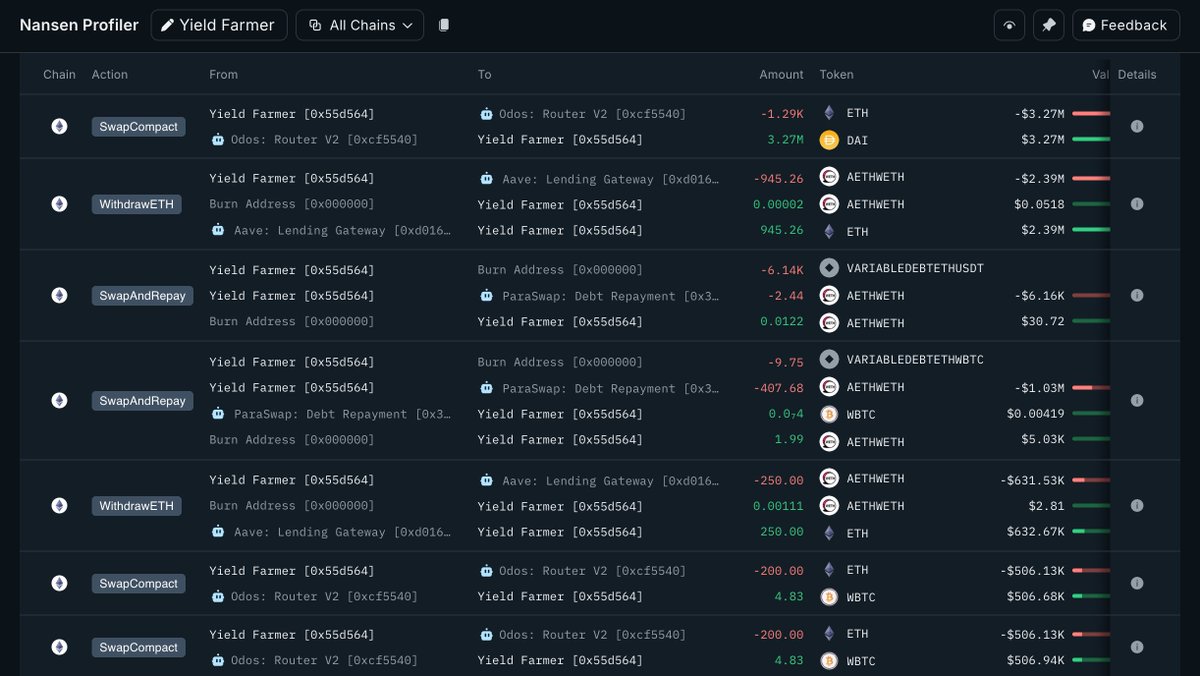Viewport: 1200px width, 676px height.
Task: Sort by the Amount column header
Action: (x=781, y=75)
